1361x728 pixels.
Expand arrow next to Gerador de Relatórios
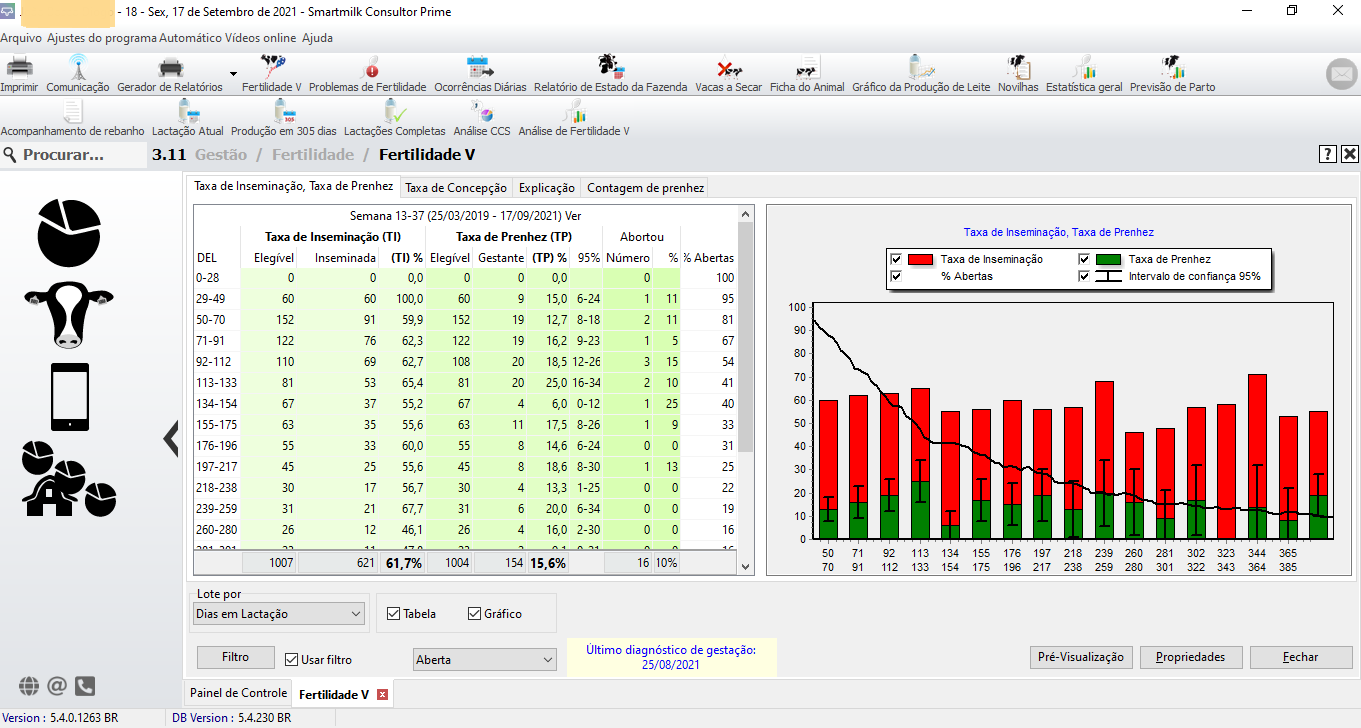[233, 74]
